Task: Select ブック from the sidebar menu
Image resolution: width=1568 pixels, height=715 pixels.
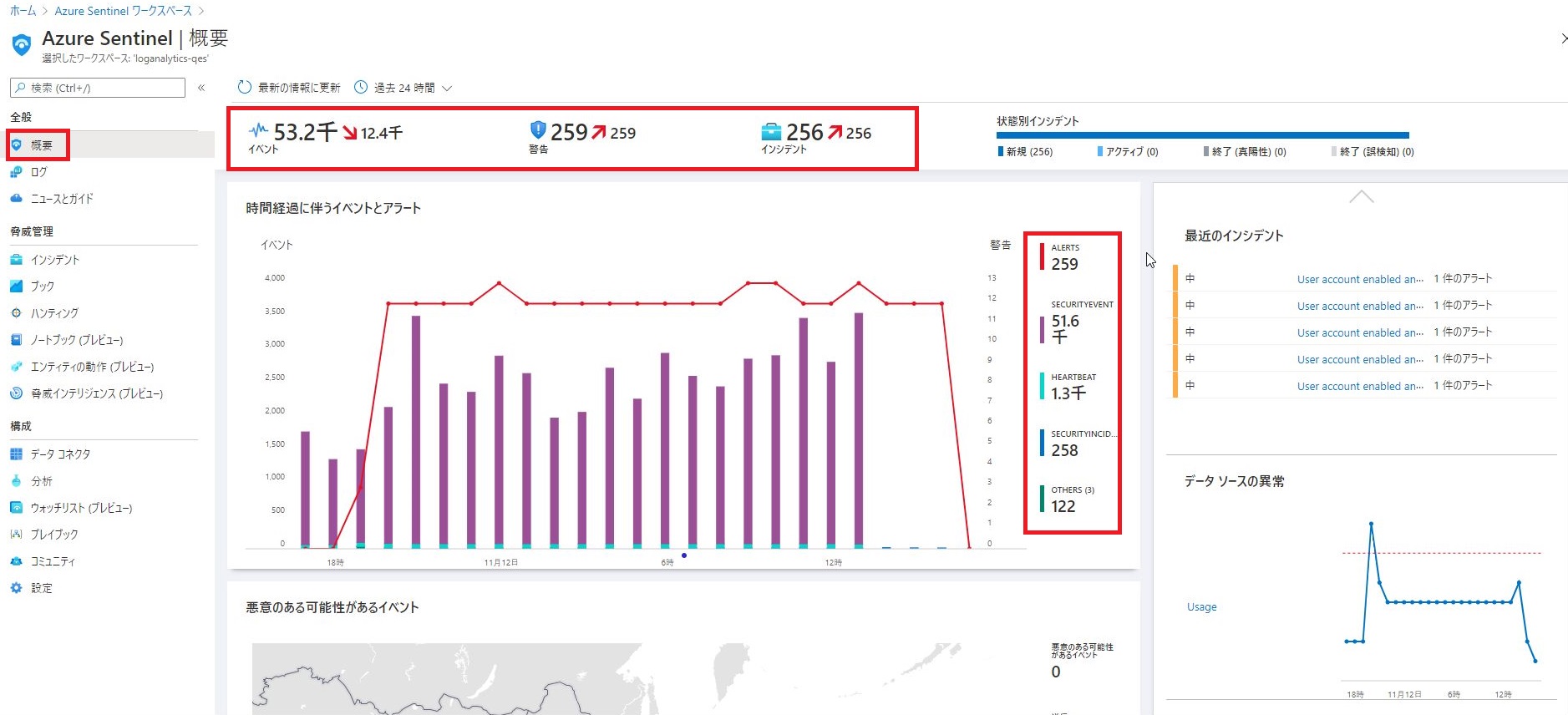Action: click(x=43, y=287)
